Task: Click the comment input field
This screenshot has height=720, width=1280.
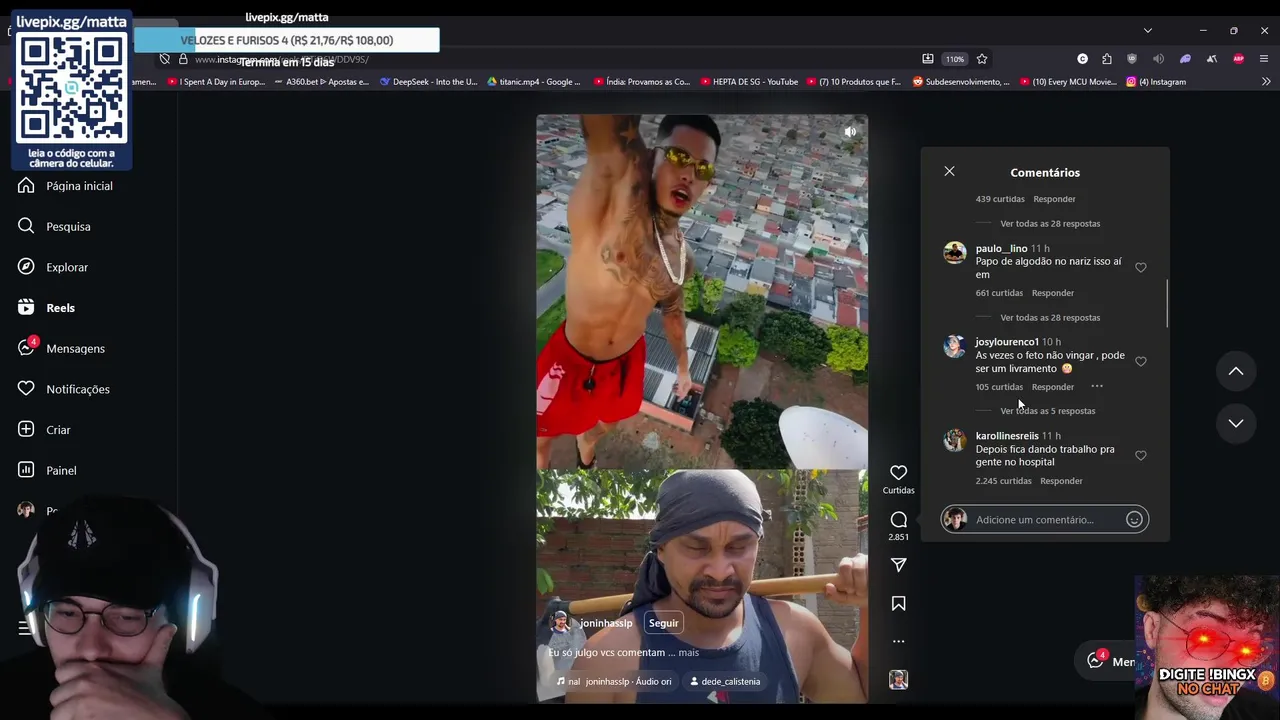Action: (1035, 519)
